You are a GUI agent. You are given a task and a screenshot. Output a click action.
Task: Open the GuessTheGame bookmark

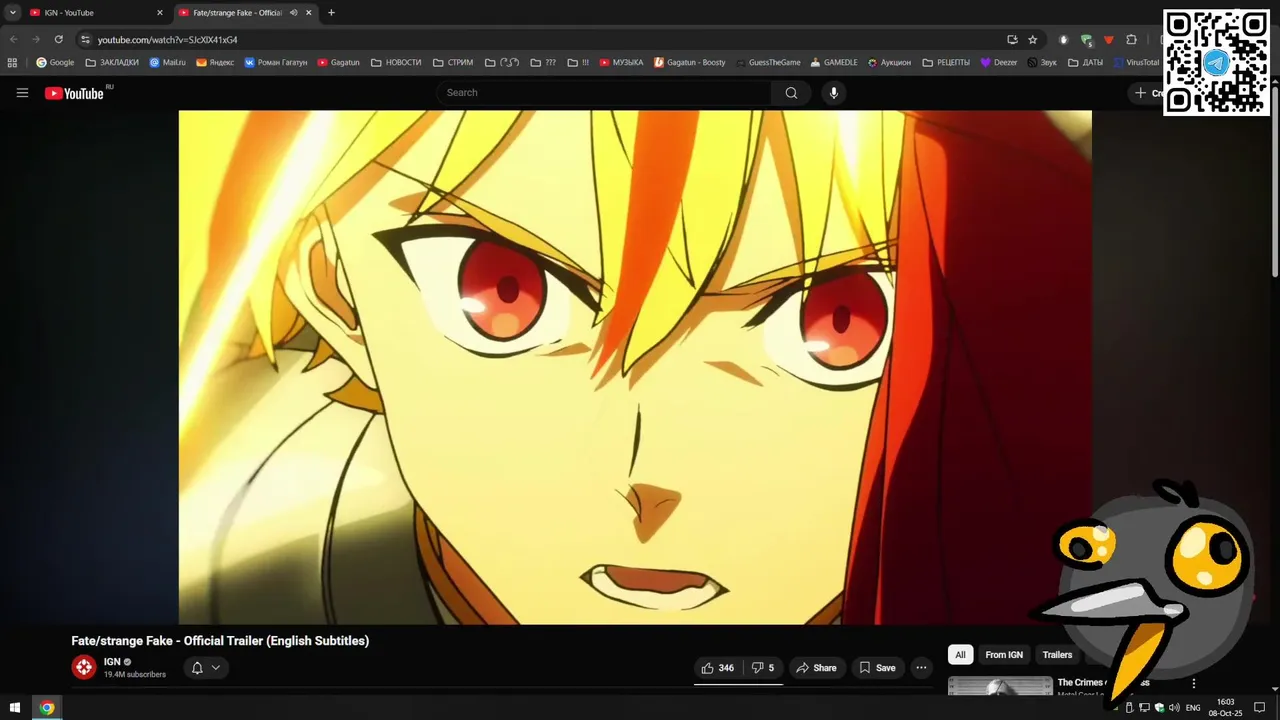click(x=768, y=62)
